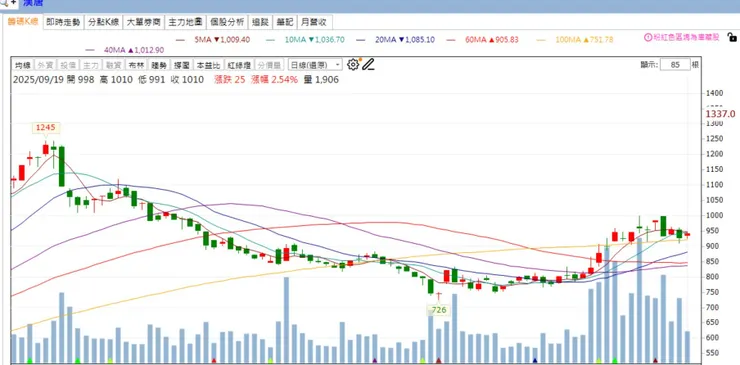Toggle the 均線 moving average indicator
740x365 pixels.
point(23,65)
